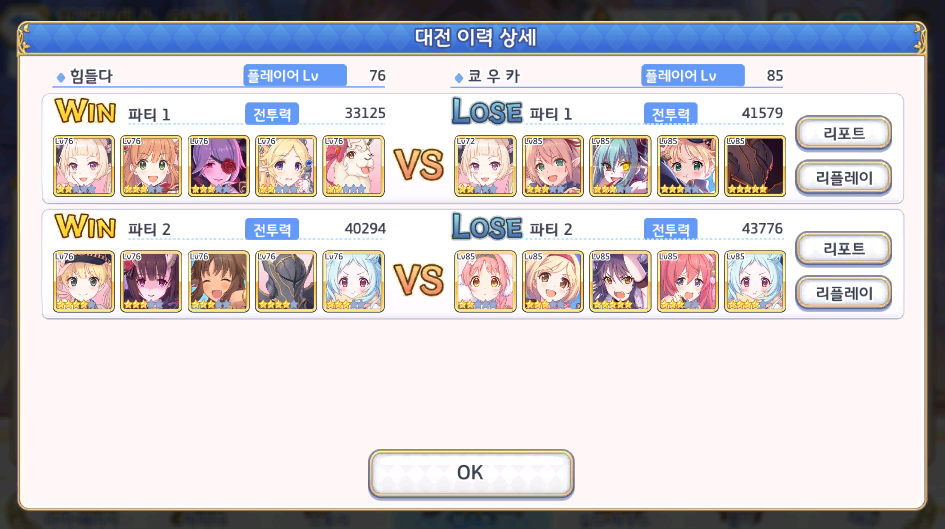
Task: Click the player name 힘들다
Action: coord(91,76)
